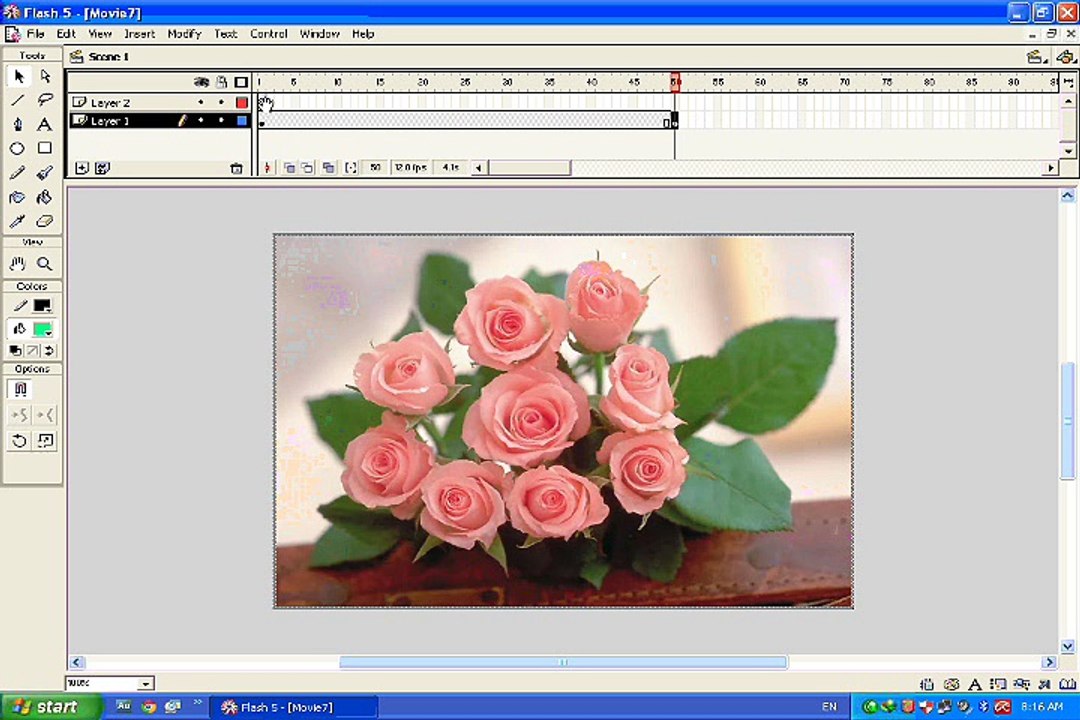
Task: Open the fill color picker dropdown
Action: 43,329
